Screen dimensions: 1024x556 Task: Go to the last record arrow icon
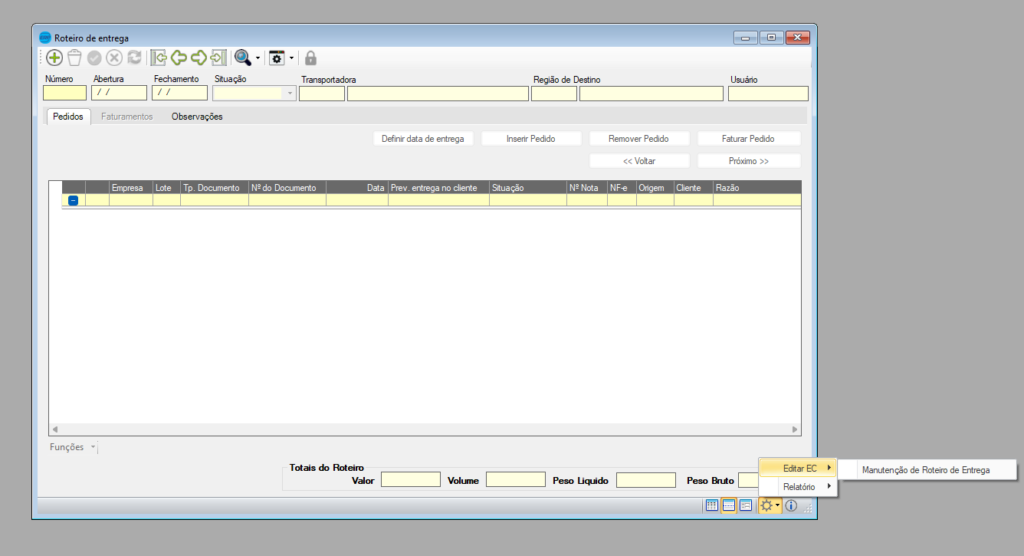pyautogui.click(x=218, y=58)
